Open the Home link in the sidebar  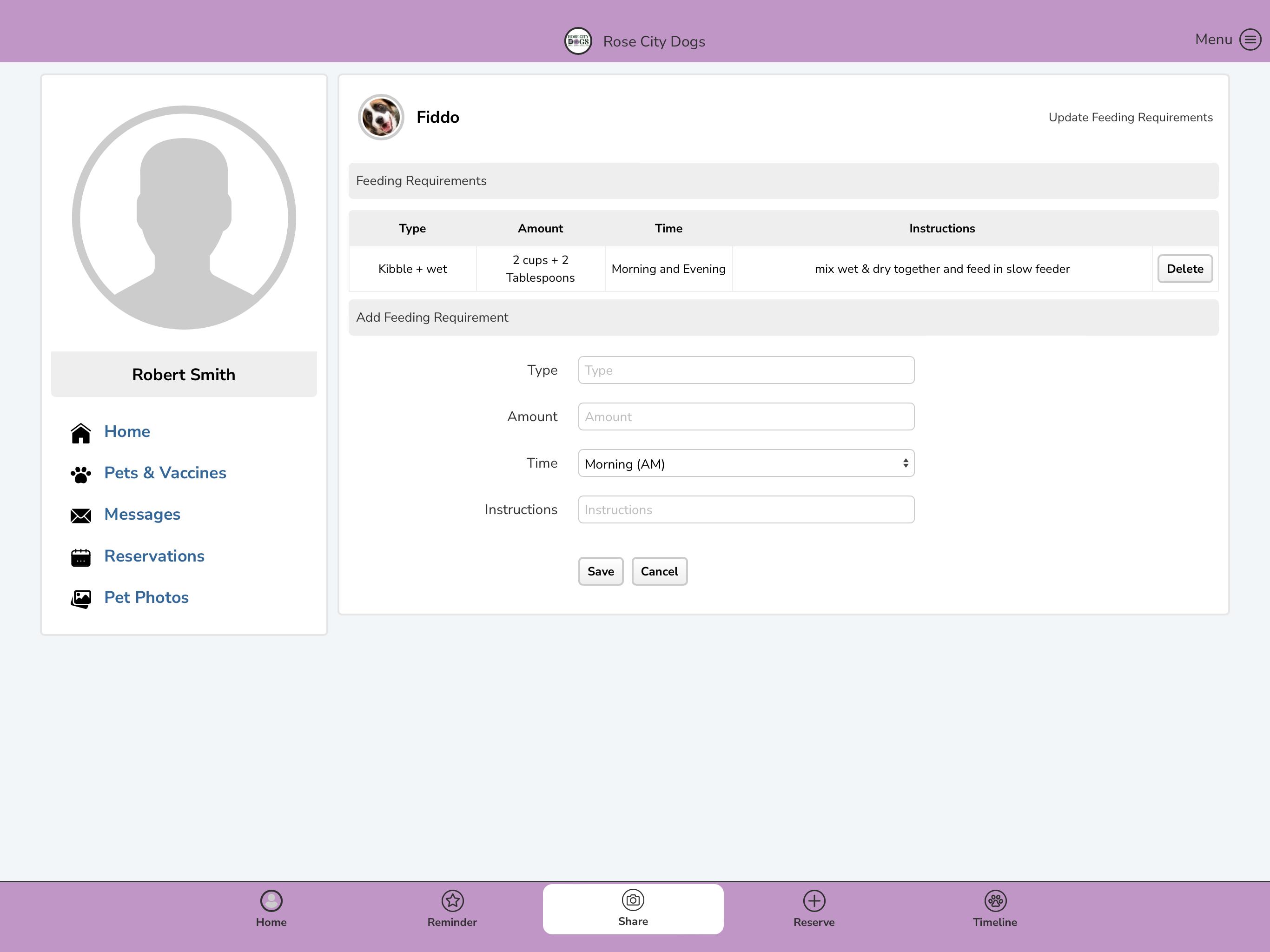pos(127,432)
